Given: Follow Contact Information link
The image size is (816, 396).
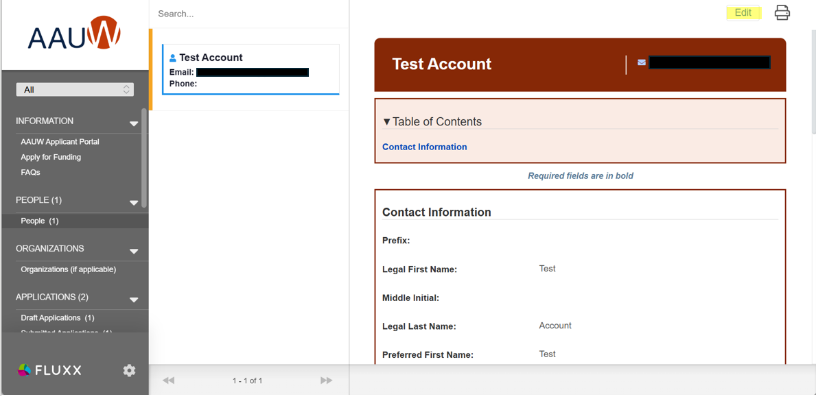Looking at the screenshot, I should click(x=425, y=147).
